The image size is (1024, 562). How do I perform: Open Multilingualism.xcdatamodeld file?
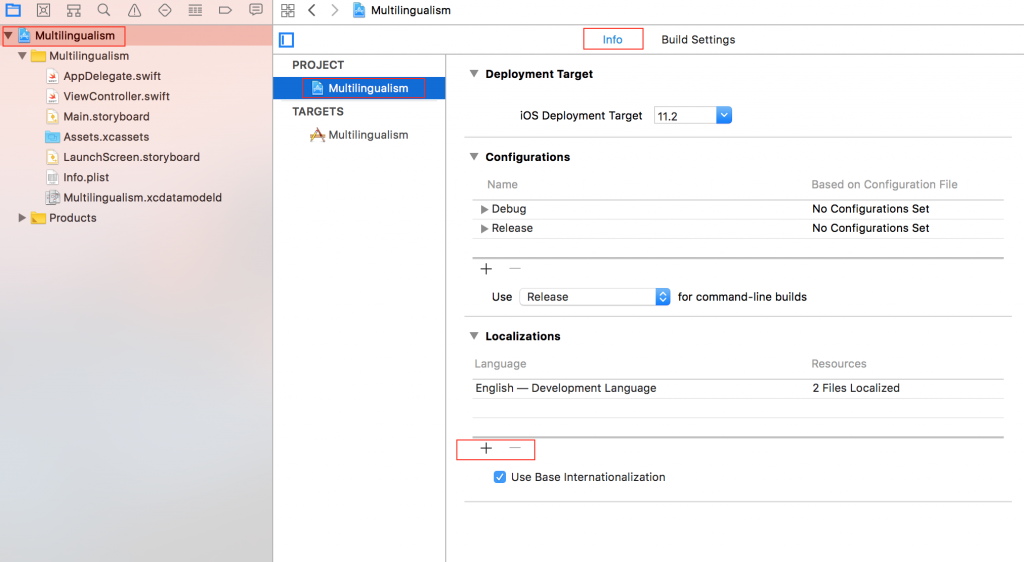coord(142,197)
